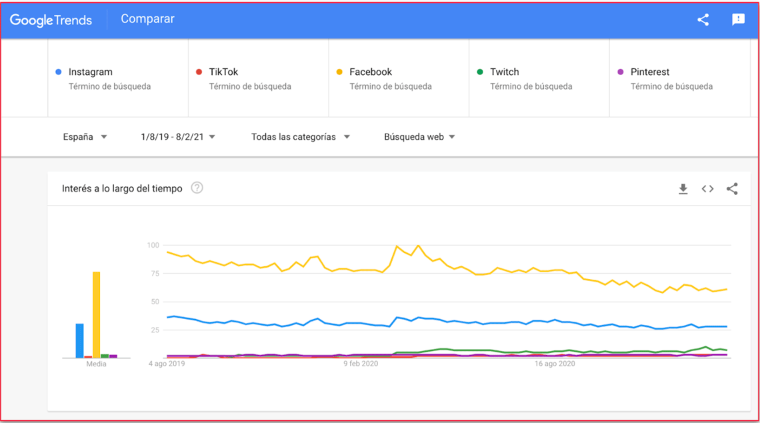
Task: Click the Google Trends logo
Action: point(52,19)
